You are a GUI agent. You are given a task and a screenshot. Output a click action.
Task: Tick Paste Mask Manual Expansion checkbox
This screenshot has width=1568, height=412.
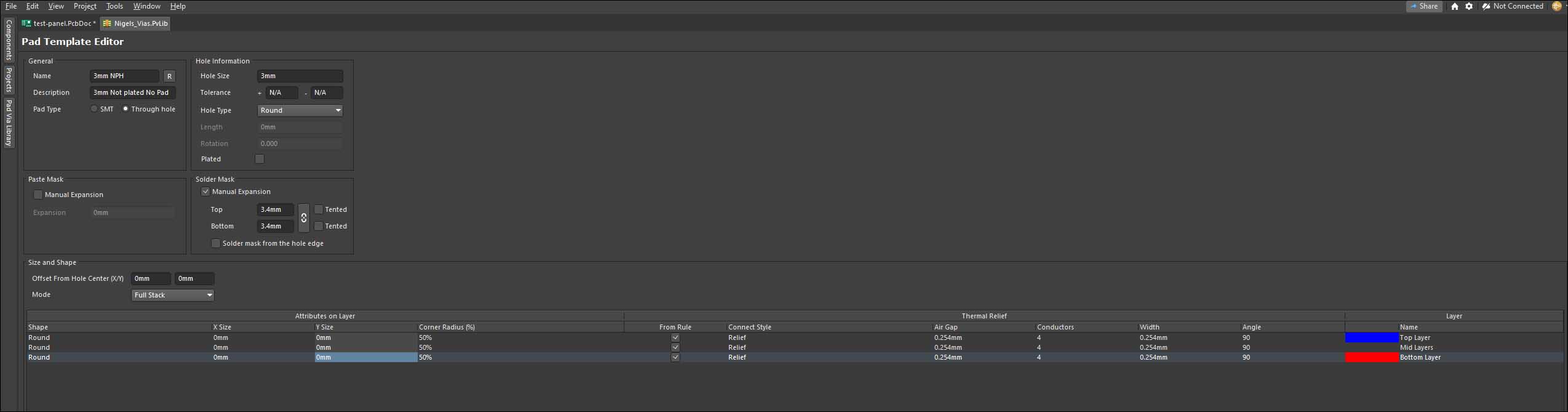pyautogui.click(x=38, y=195)
